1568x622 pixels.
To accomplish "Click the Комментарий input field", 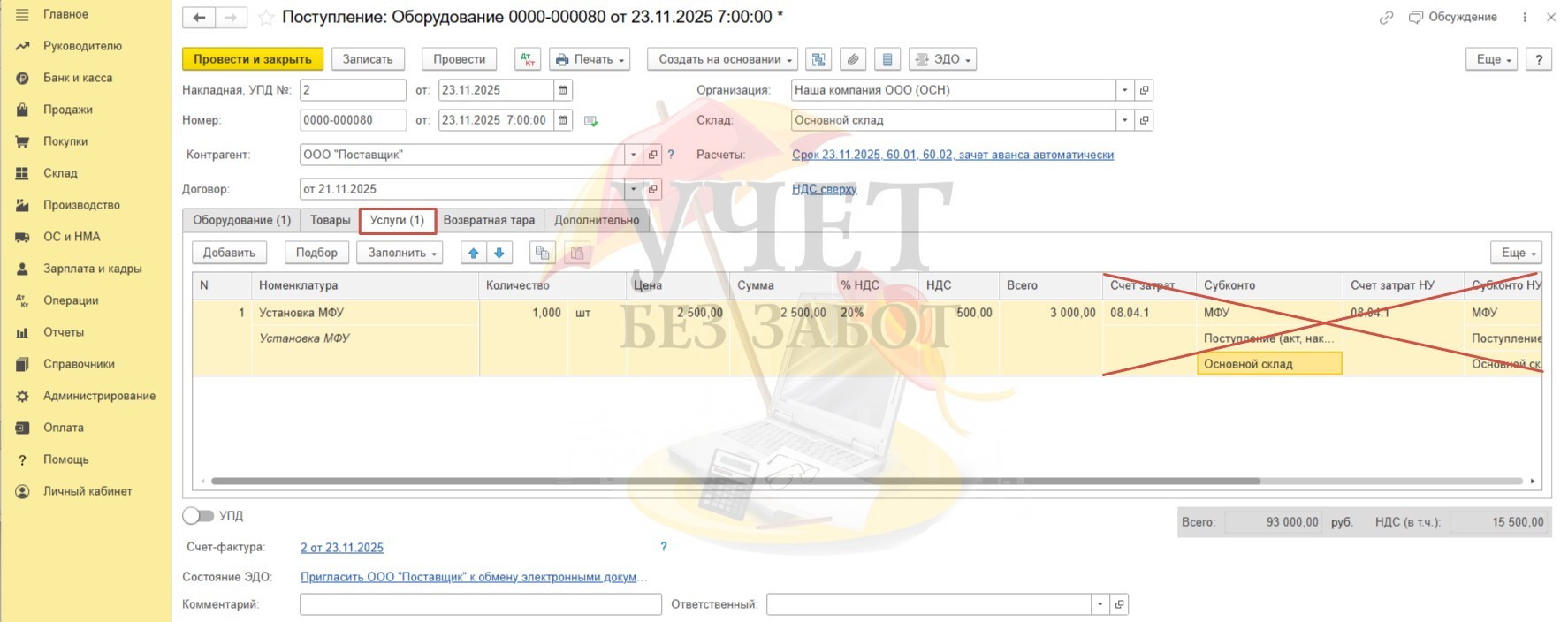I will [x=481, y=604].
